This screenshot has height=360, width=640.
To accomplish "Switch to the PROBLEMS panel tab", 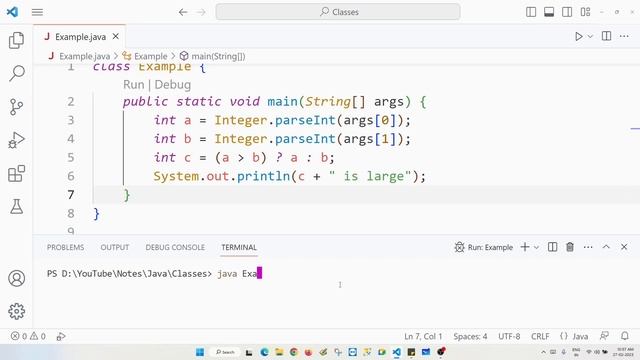I will click(x=65, y=247).
